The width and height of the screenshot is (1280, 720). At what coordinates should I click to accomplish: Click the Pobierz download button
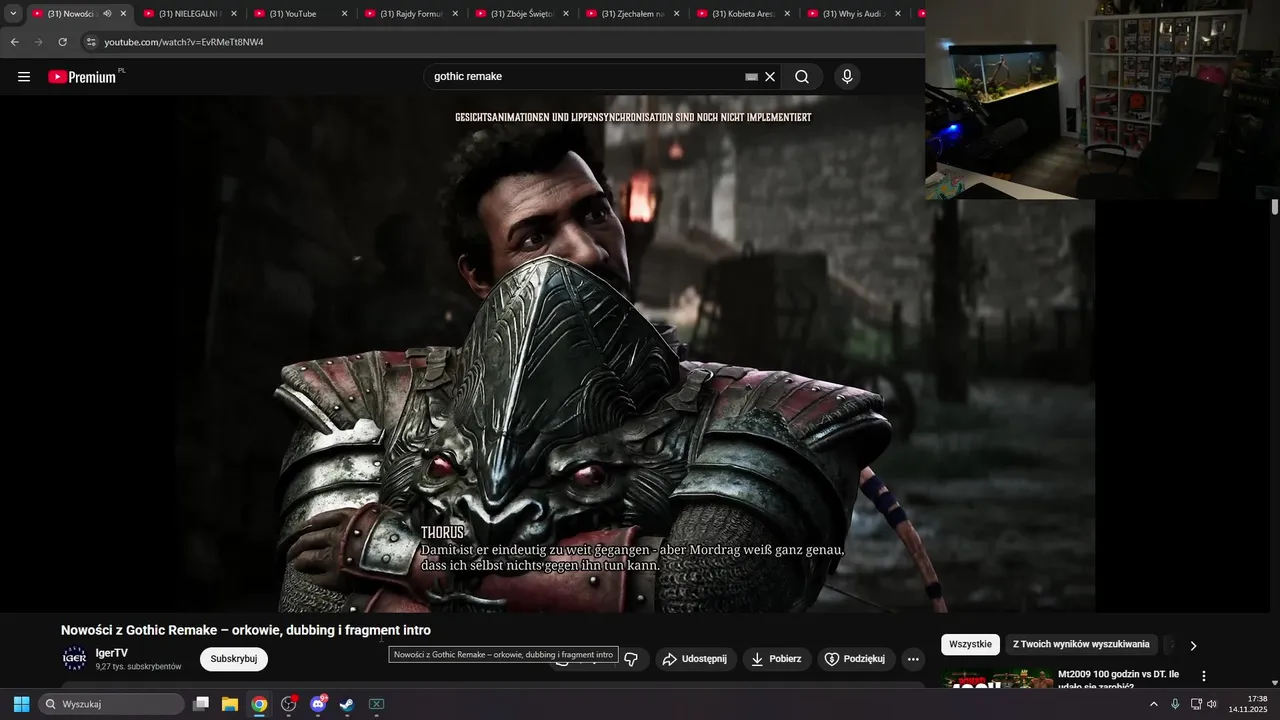(777, 659)
